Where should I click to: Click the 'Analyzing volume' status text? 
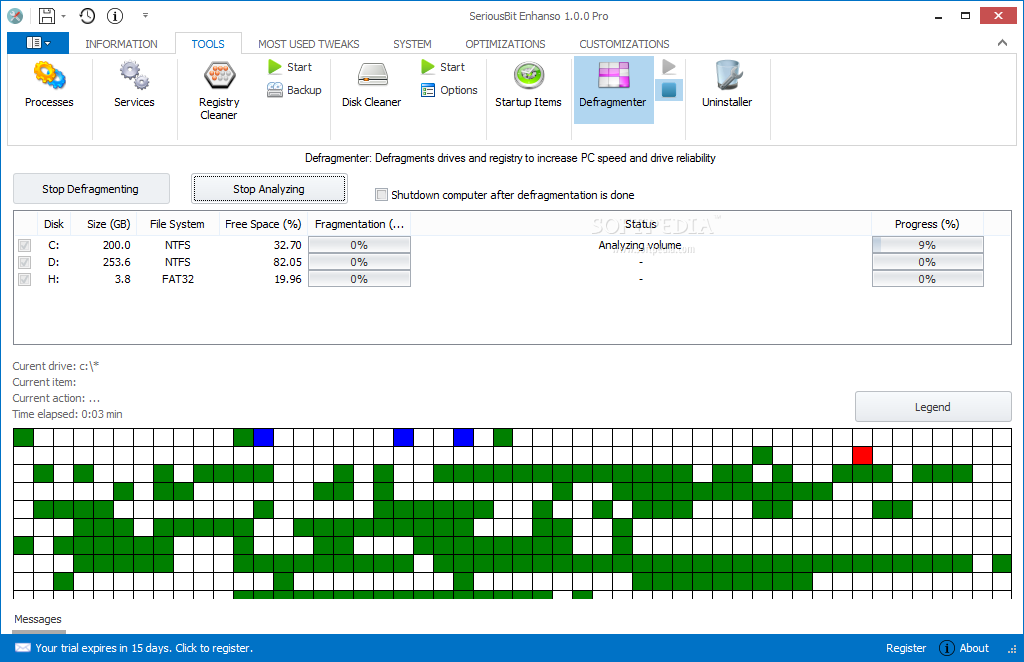(x=640, y=245)
